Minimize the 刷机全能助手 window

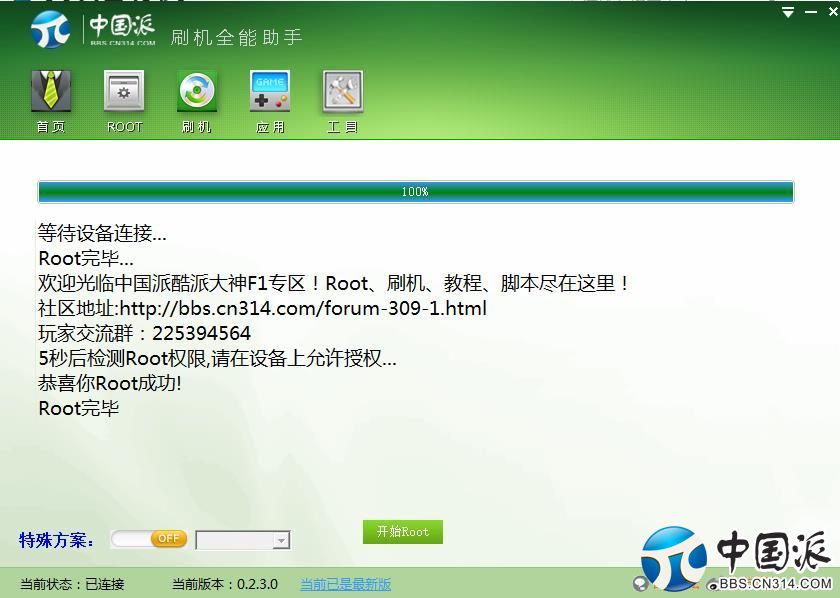click(x=811, y=12)
